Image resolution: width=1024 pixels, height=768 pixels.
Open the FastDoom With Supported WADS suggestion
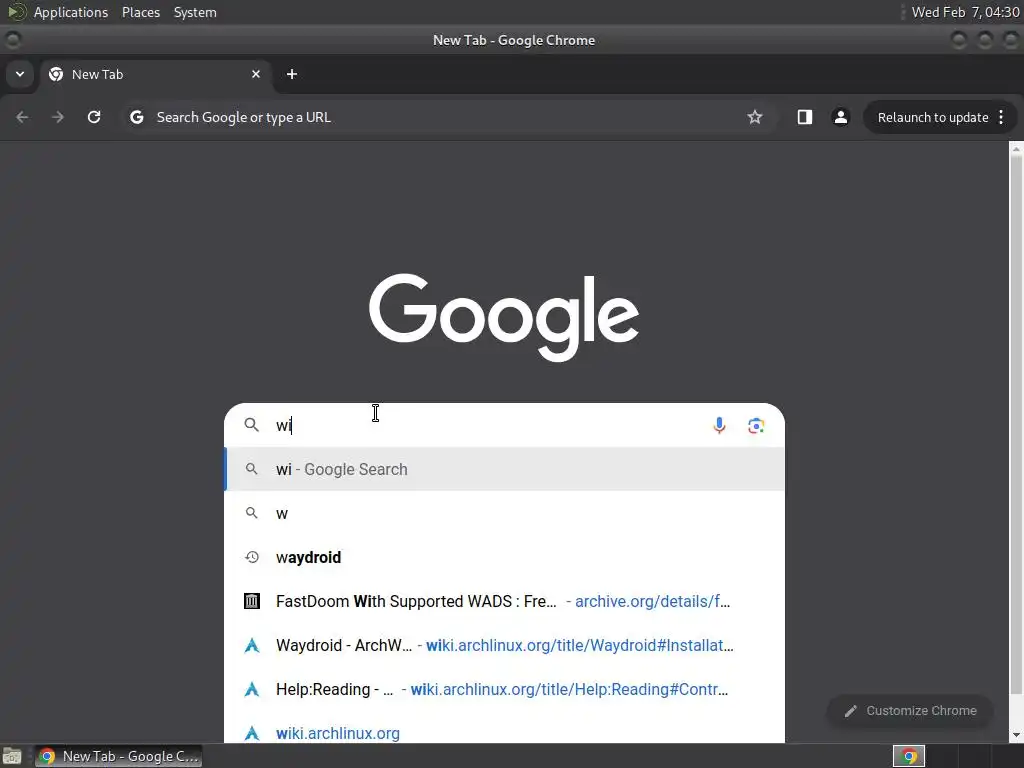tap(504, 601)
